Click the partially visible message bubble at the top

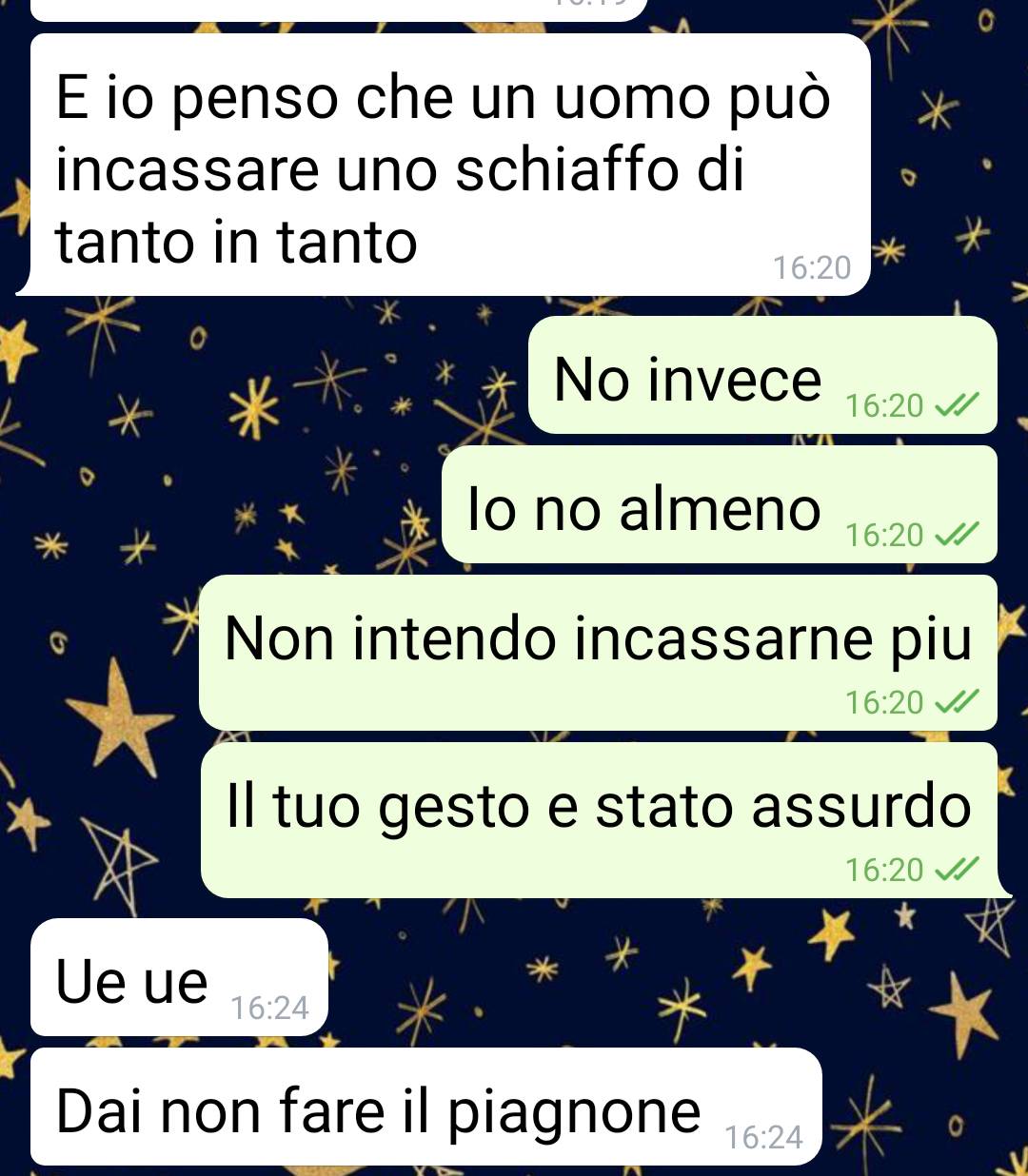click(339, 10)
